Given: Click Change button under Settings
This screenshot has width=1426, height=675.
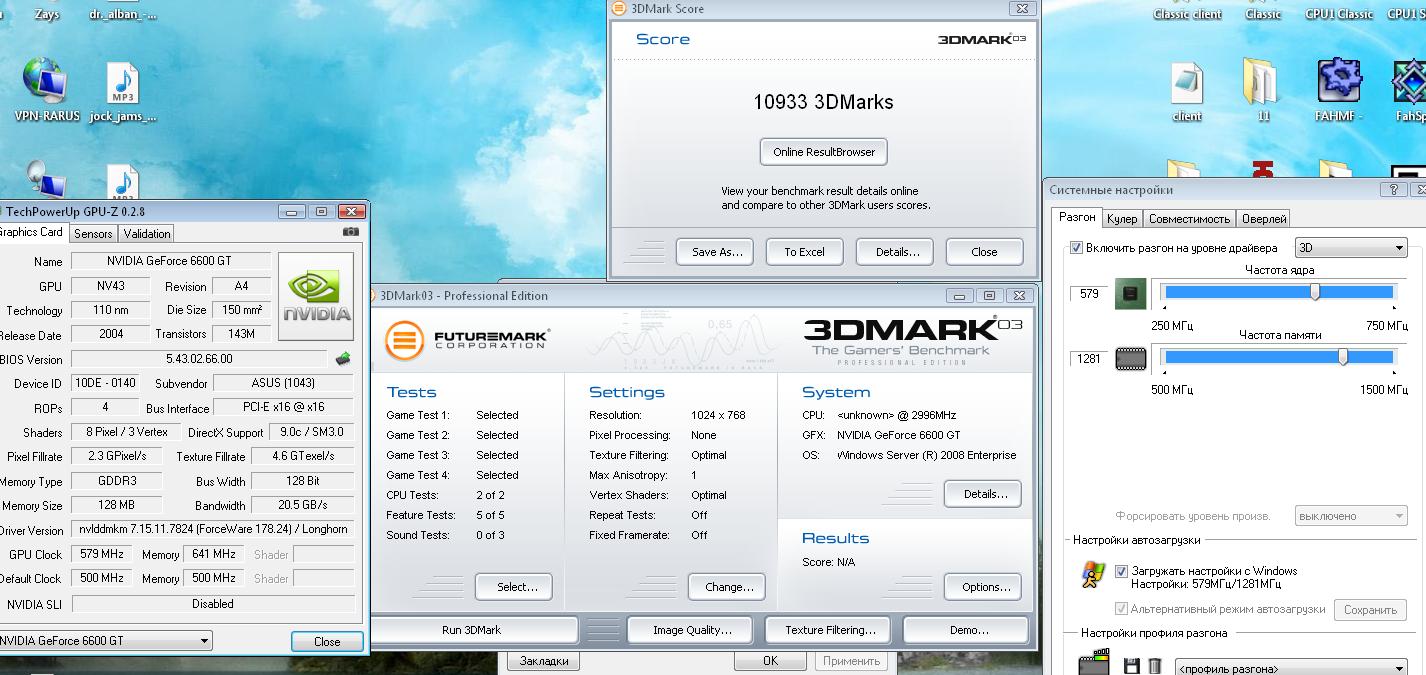Looking at the screenshot, I should click(x=728, y=587).
